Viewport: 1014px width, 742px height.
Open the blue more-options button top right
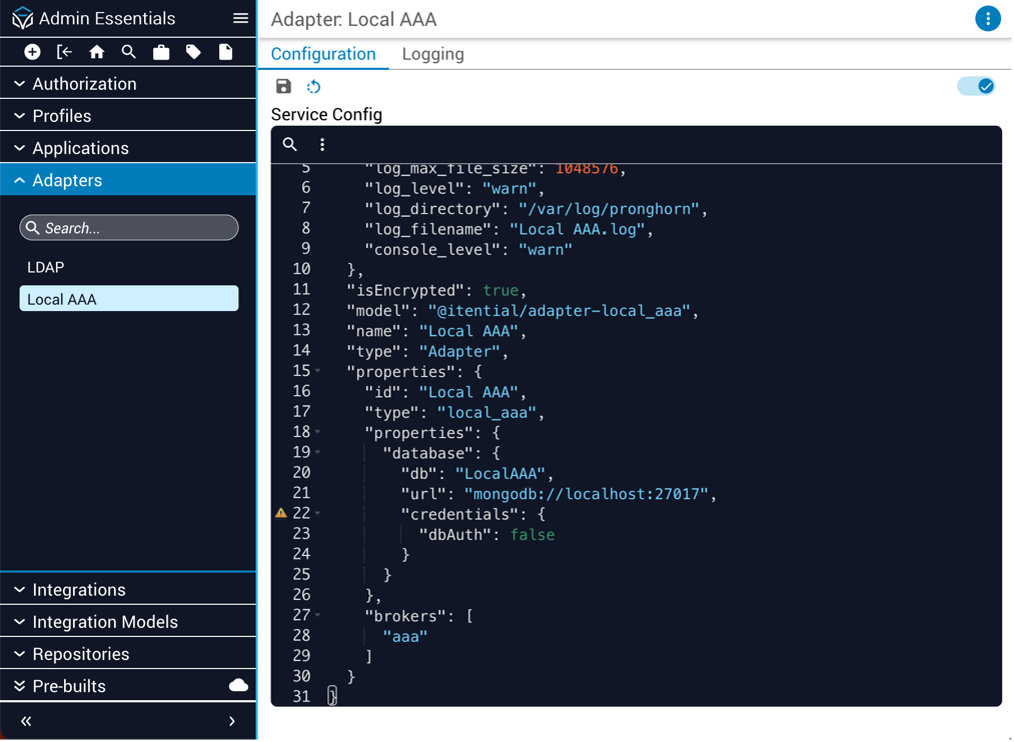(x=988, y=19)
